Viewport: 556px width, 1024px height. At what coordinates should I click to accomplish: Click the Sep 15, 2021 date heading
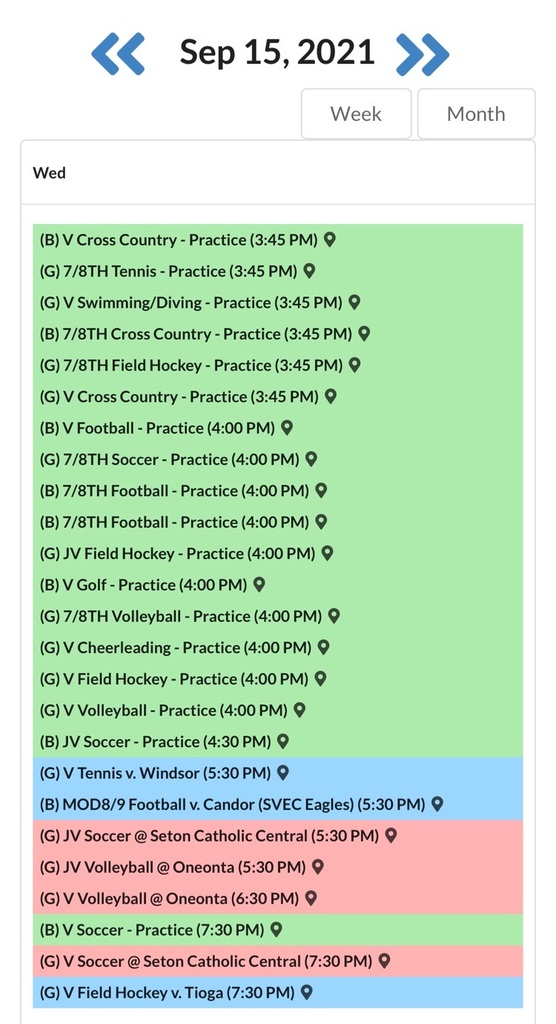tap(277, 52)
